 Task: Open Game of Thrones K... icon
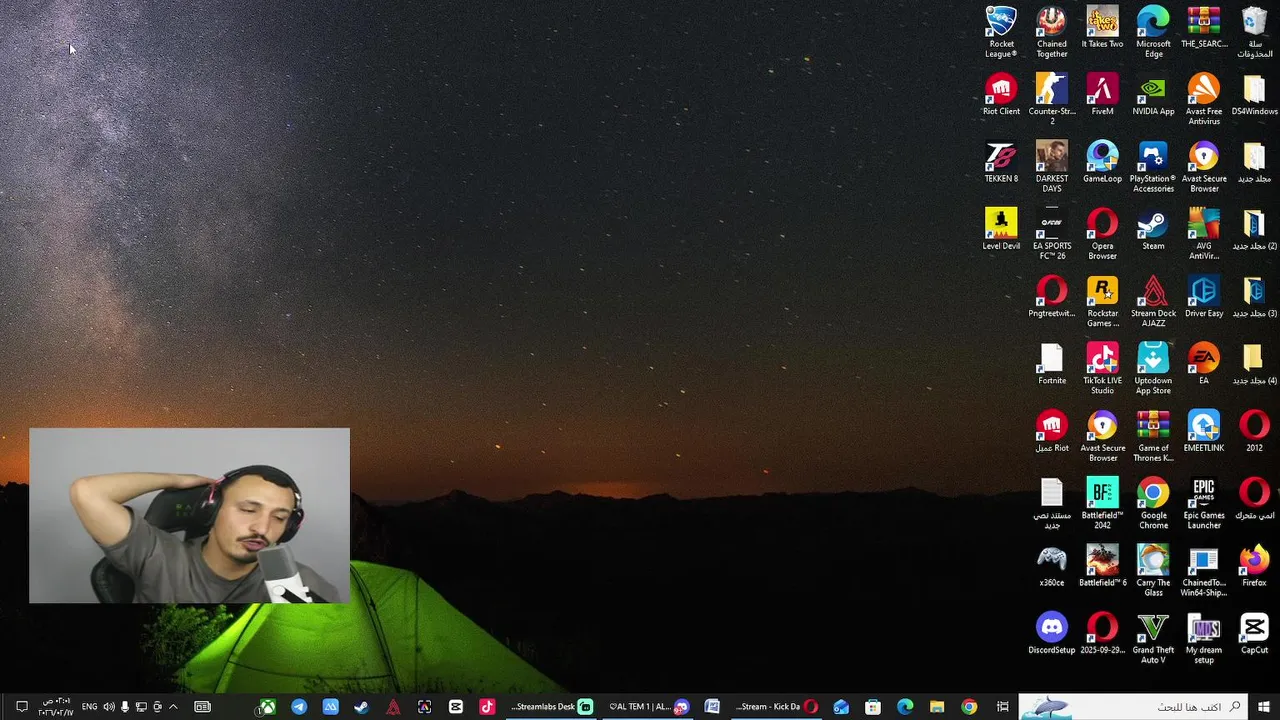tap(1153, 436)
